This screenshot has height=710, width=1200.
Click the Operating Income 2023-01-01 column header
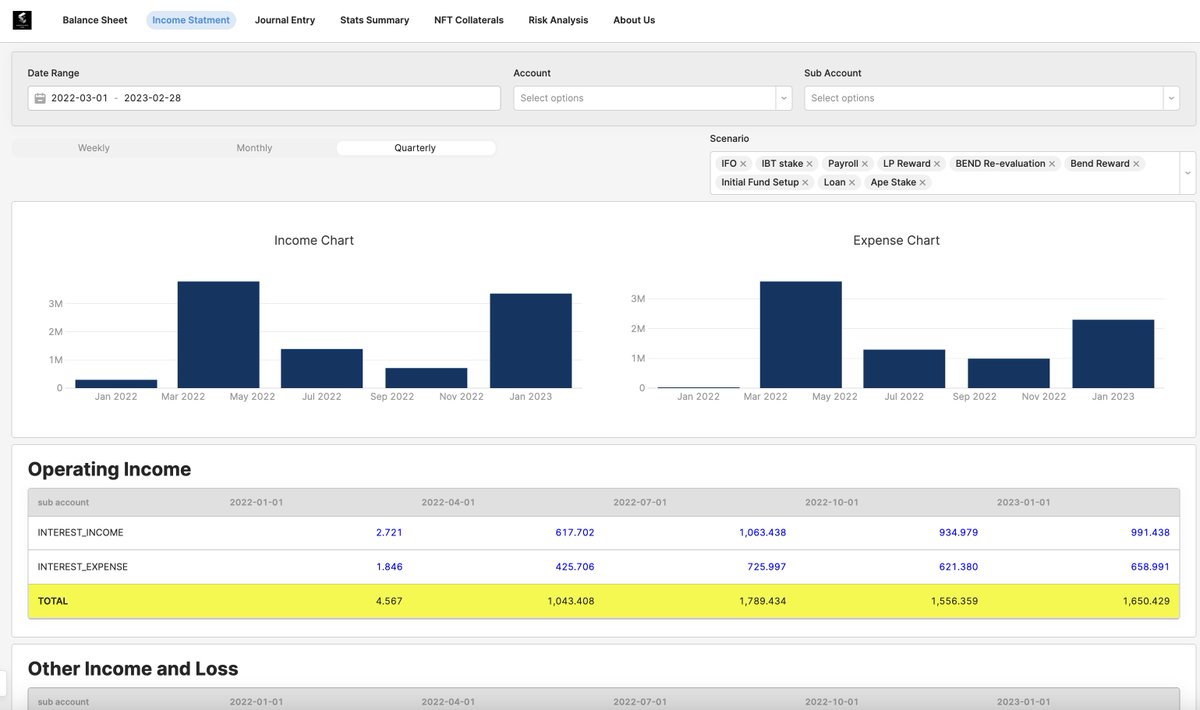click(1024, 502)
